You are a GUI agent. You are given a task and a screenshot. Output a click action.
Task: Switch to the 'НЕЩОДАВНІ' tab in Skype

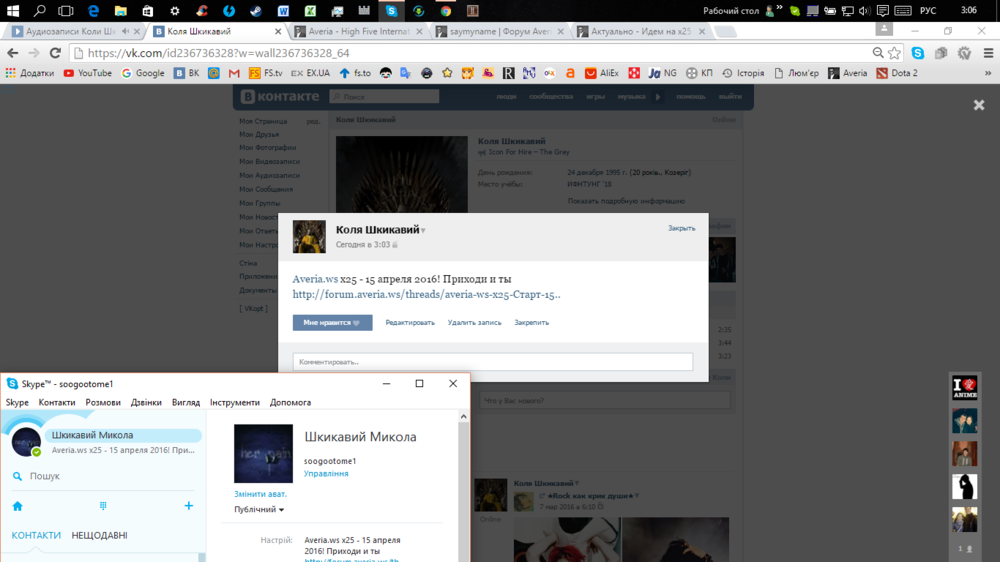[x=99, y=535]
